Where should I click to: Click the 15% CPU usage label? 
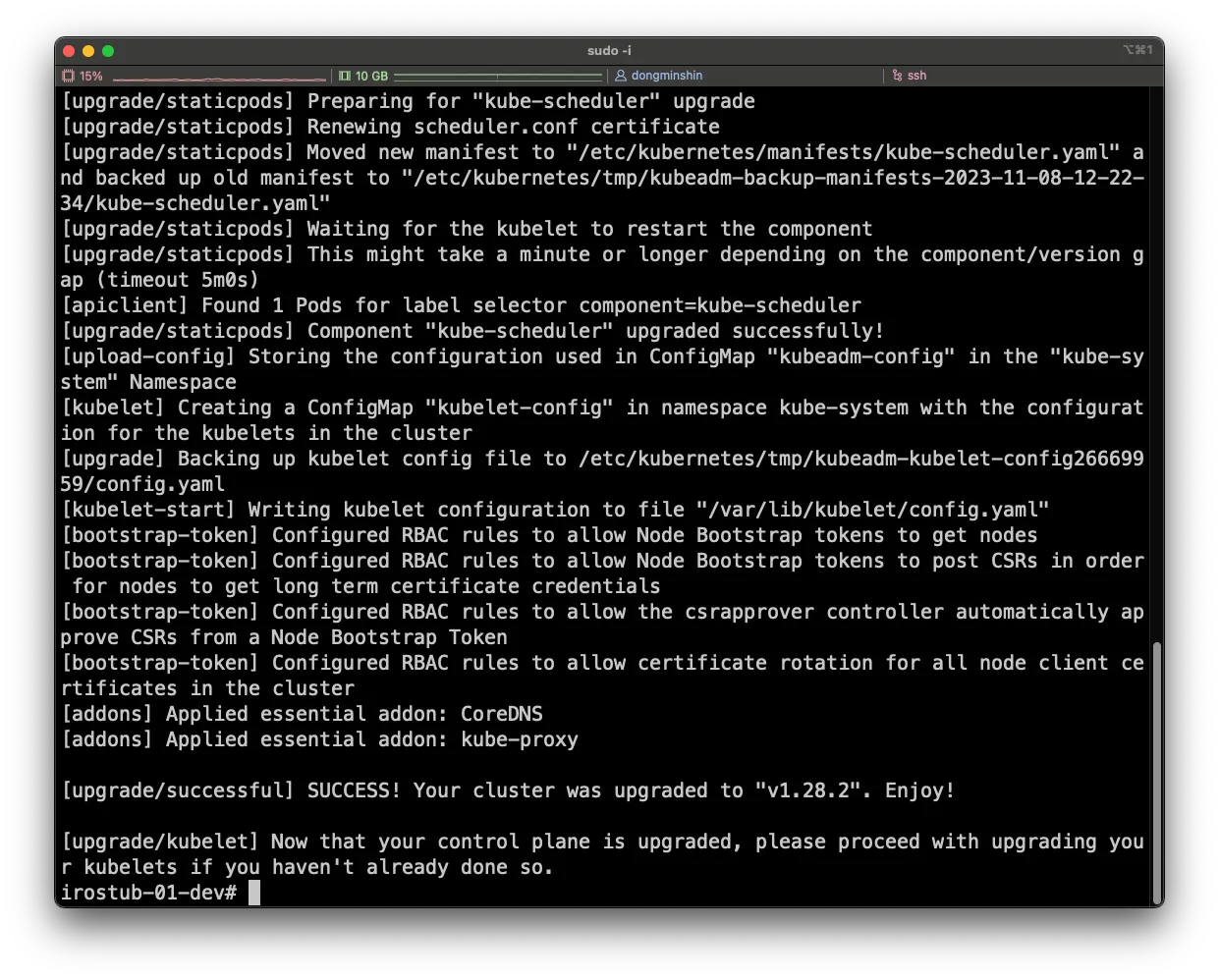pos(91,76)
